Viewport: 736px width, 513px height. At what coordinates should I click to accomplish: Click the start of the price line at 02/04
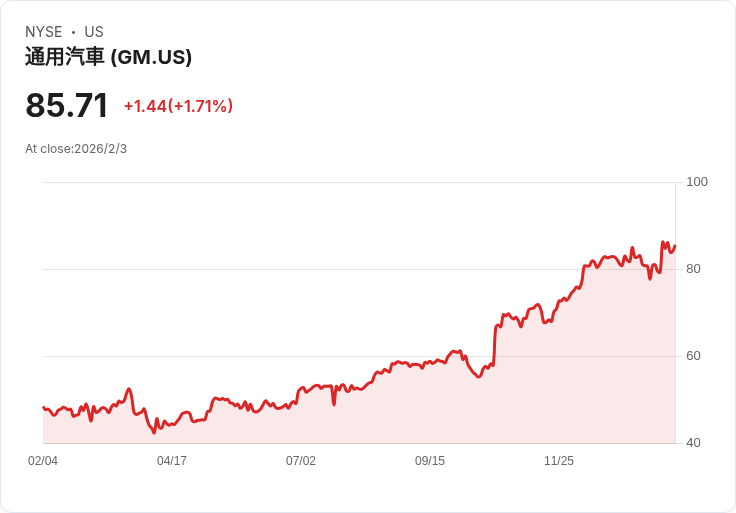(x=43, y=407)
